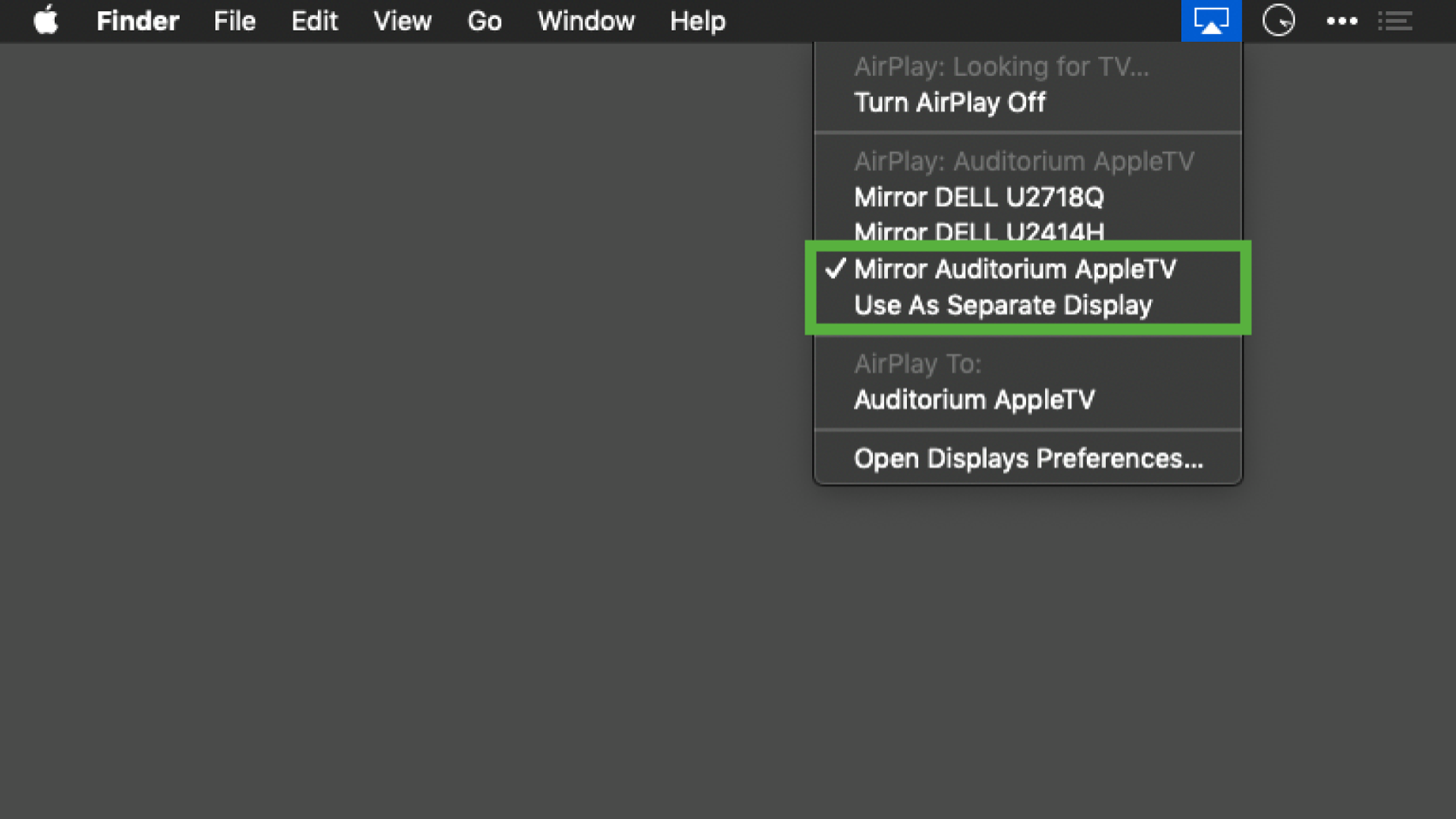Click the three-dots menu bar icon
The image size is (1456, 819).
(x=1341, y=21)
